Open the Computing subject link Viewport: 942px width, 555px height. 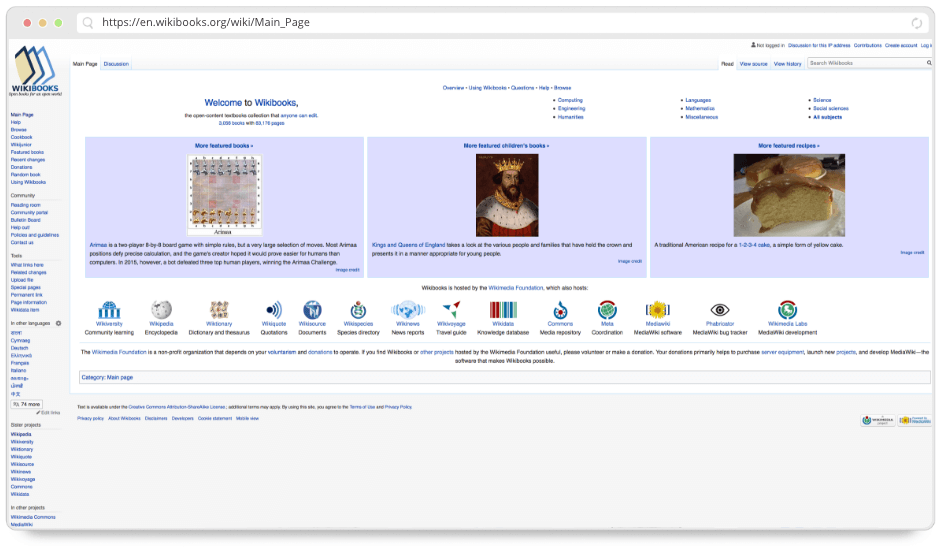(570, 100)
